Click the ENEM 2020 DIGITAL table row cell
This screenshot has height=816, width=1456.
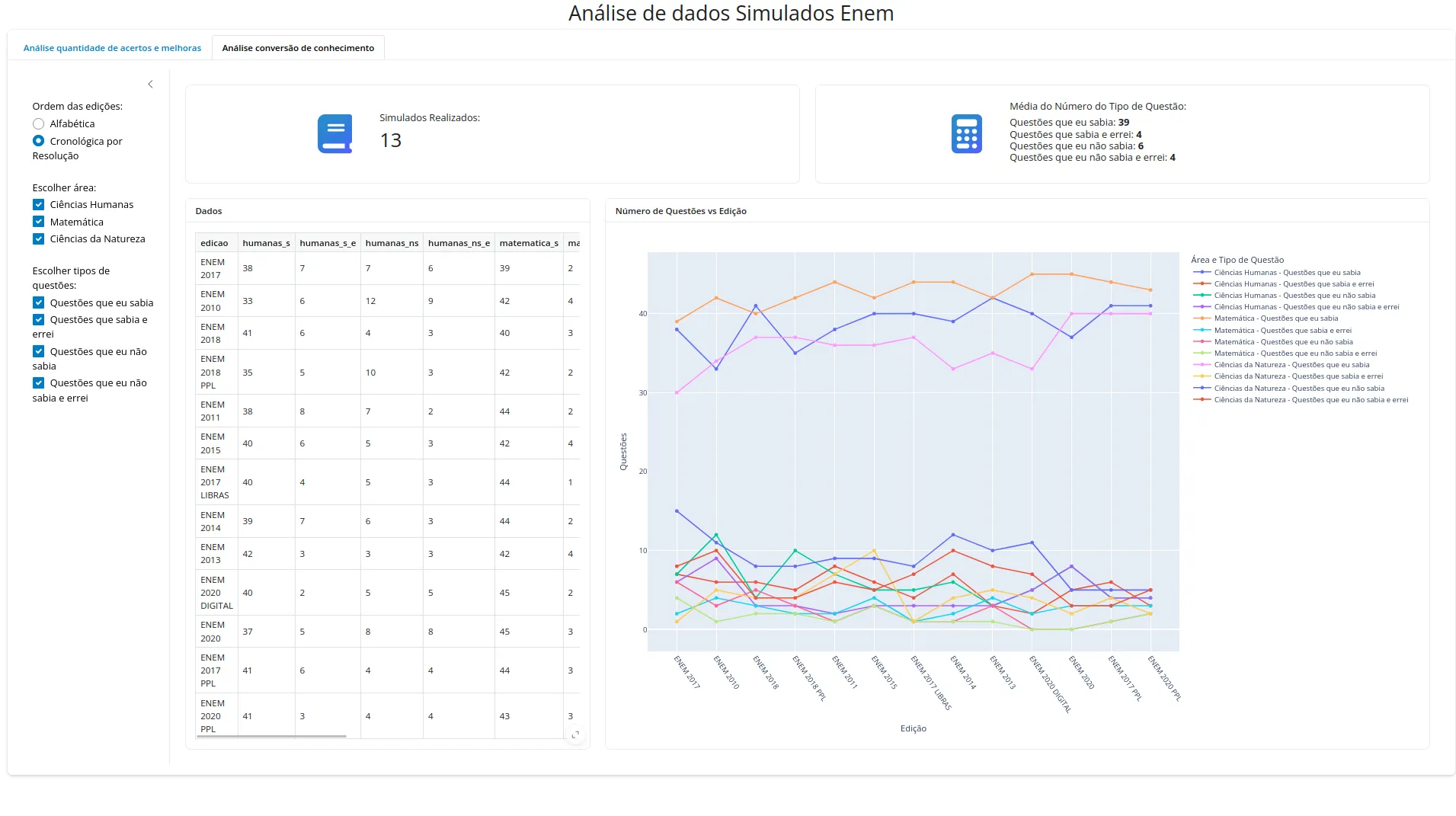(x=216, y=593)
